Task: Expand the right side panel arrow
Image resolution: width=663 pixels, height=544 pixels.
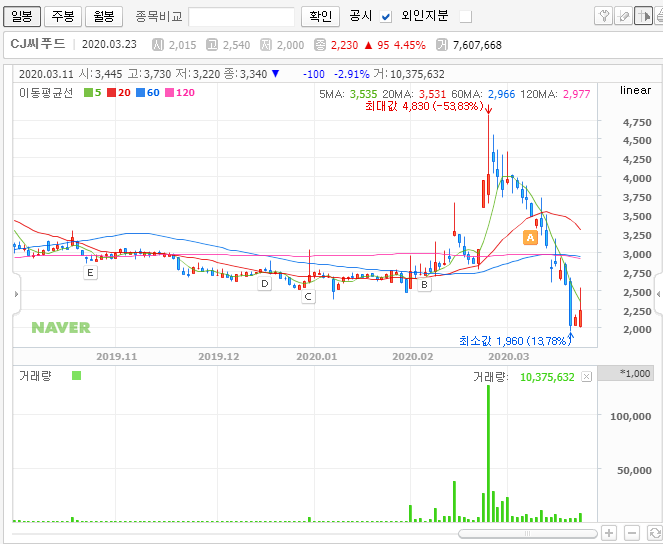Action: coord(658,294)
